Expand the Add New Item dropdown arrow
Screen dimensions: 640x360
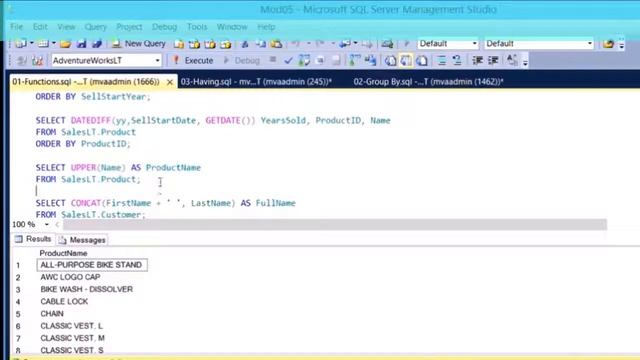point(53,43)
